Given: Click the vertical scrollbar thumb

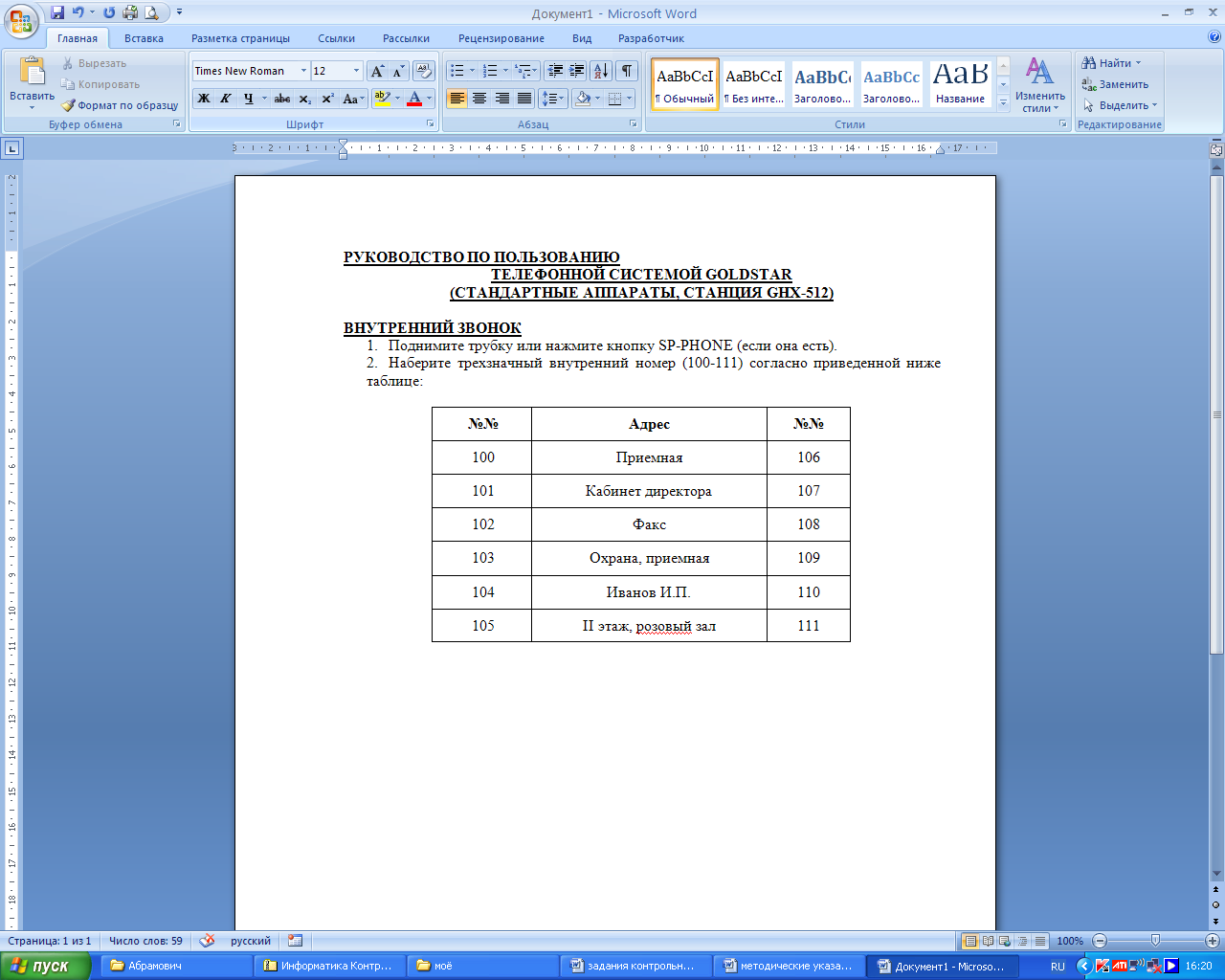Looking at the screenshot, I should 1216,416.
